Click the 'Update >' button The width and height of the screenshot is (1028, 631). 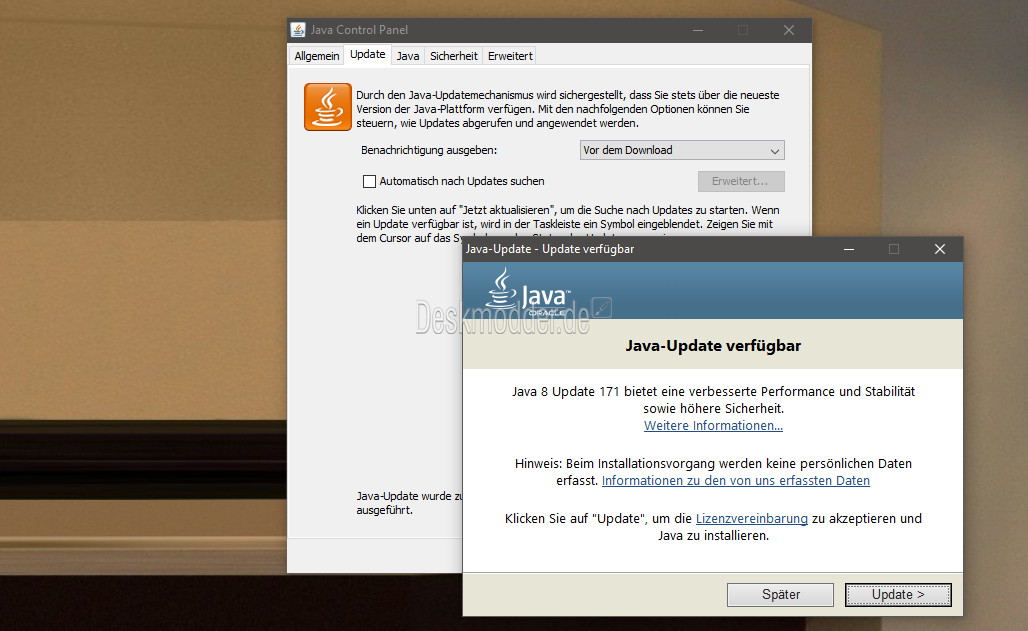click(898, 595)
